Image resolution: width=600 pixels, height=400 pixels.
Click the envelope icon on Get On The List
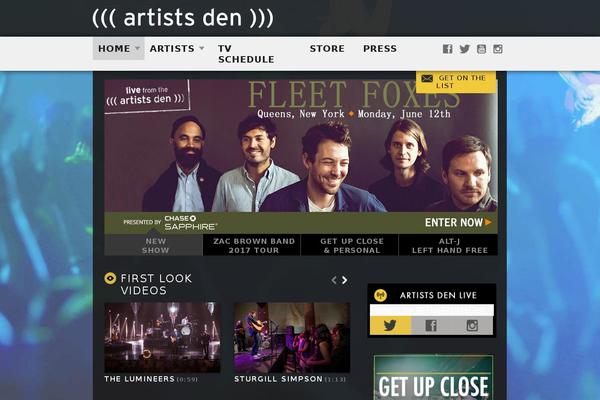(427, 79)
